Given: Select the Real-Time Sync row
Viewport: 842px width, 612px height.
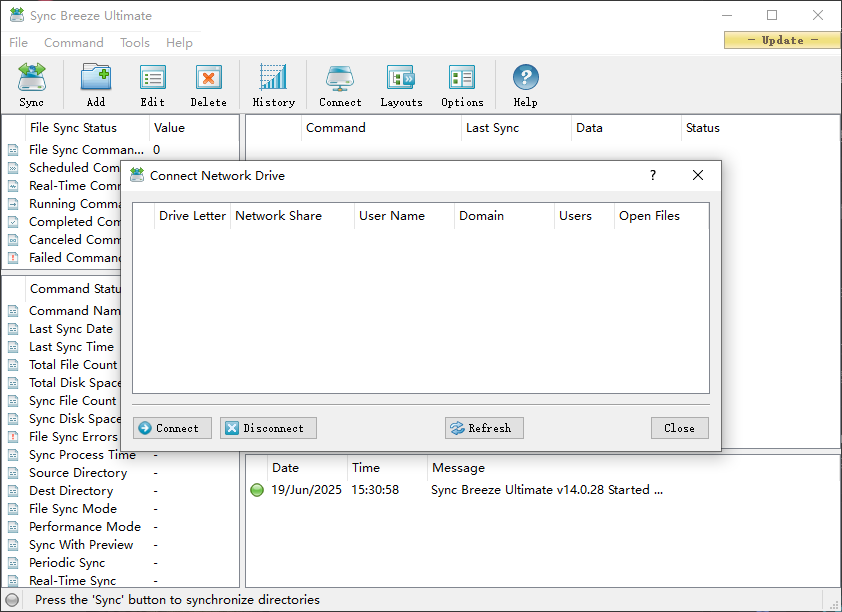Looking at the screenshot, I should [x=121, y=581].
